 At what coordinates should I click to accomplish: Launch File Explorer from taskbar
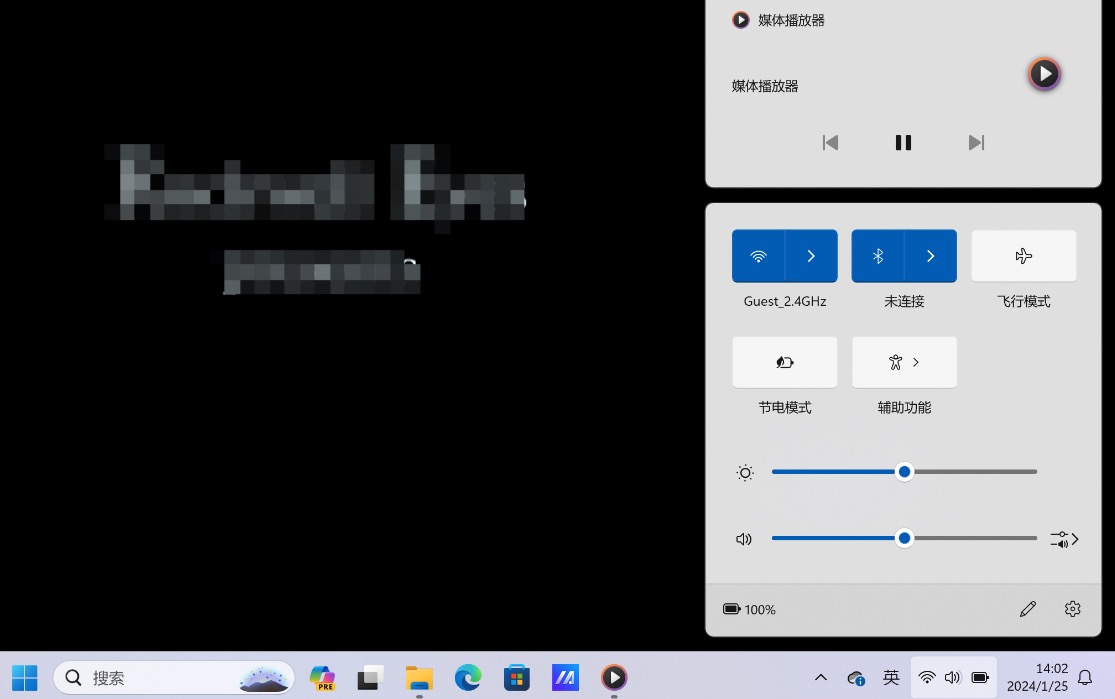click(419, 677)
